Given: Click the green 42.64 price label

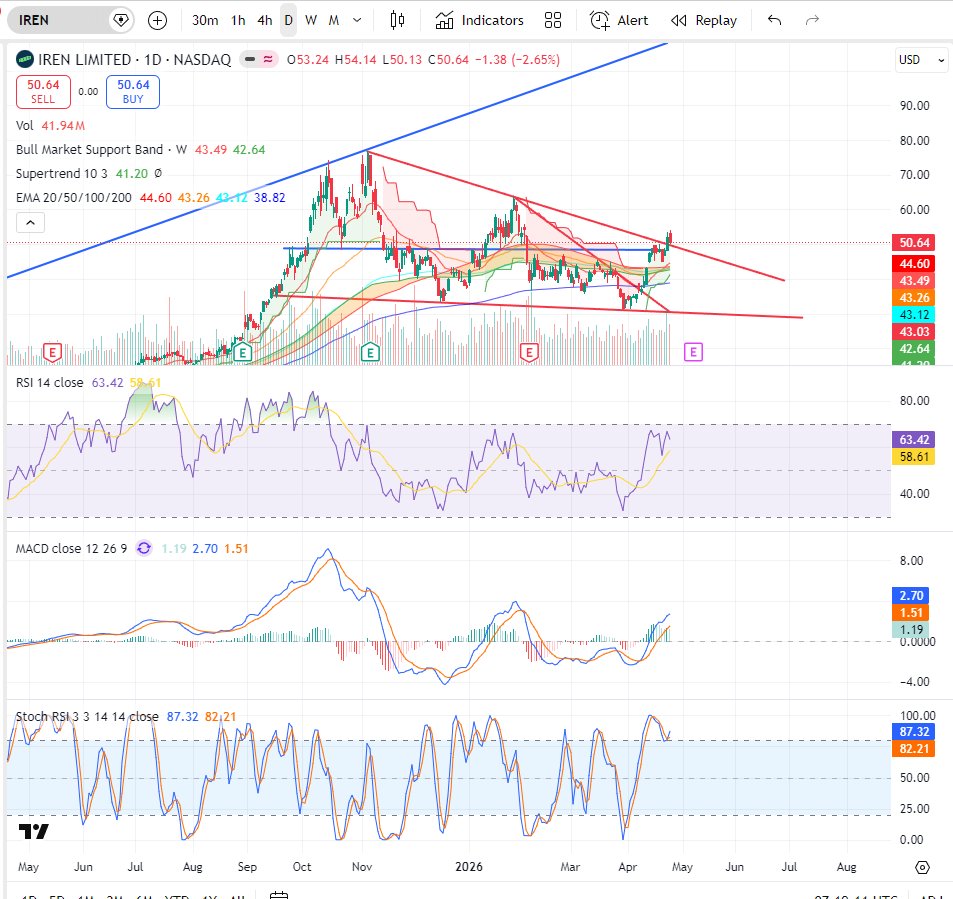Looking at the screenshot, I should pyautogui.click(x=913, y=348).
